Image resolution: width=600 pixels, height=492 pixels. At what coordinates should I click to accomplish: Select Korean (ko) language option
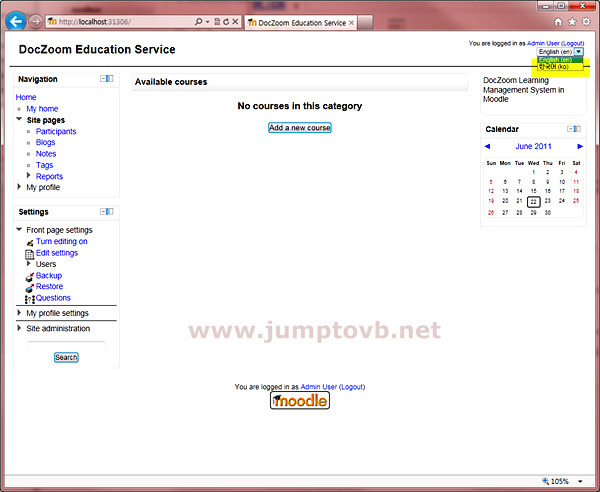[560, 67]
